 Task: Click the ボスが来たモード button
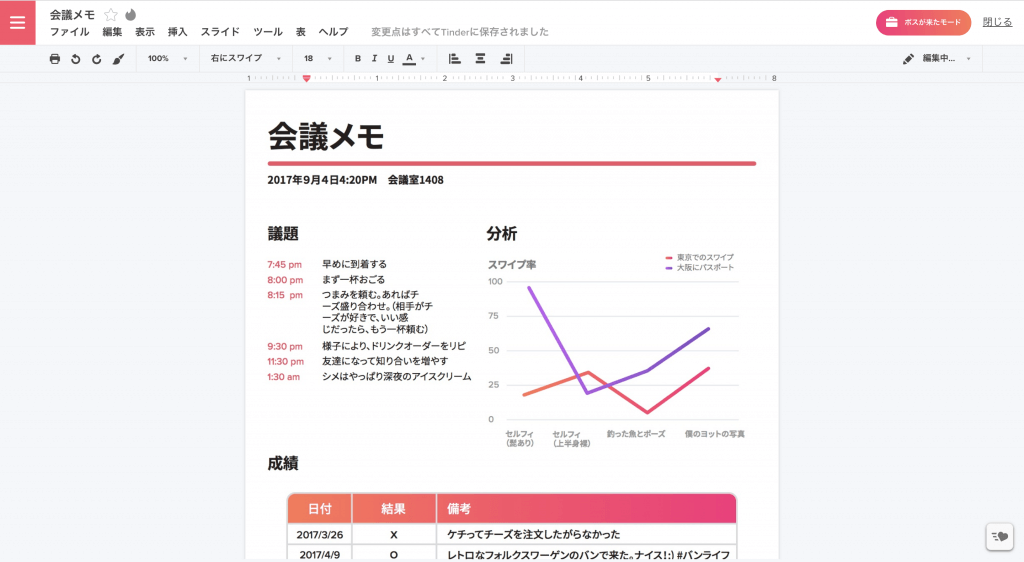923,22
